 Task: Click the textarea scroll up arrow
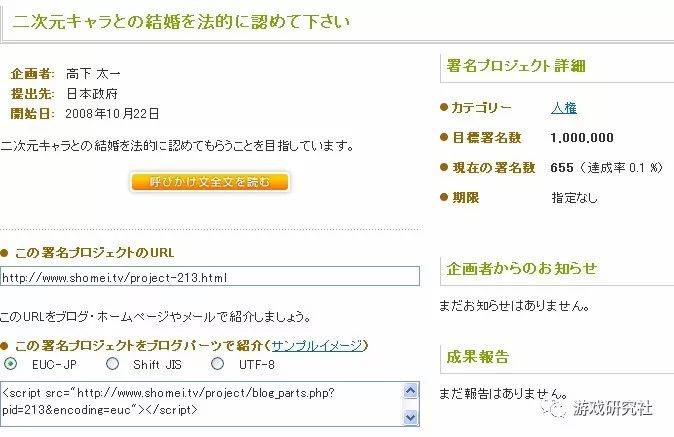click(411, 391)
